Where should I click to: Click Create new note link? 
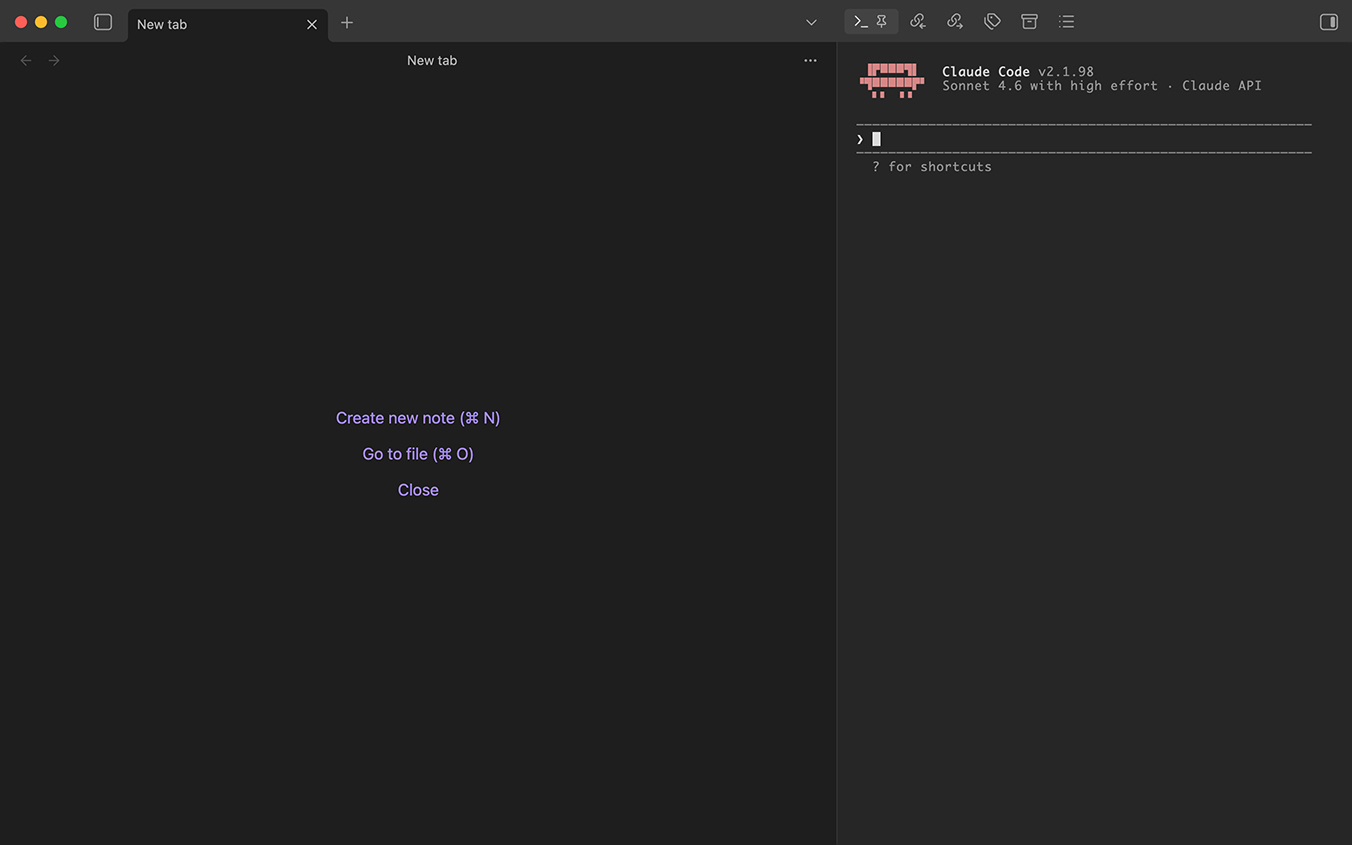click(418, 418)
